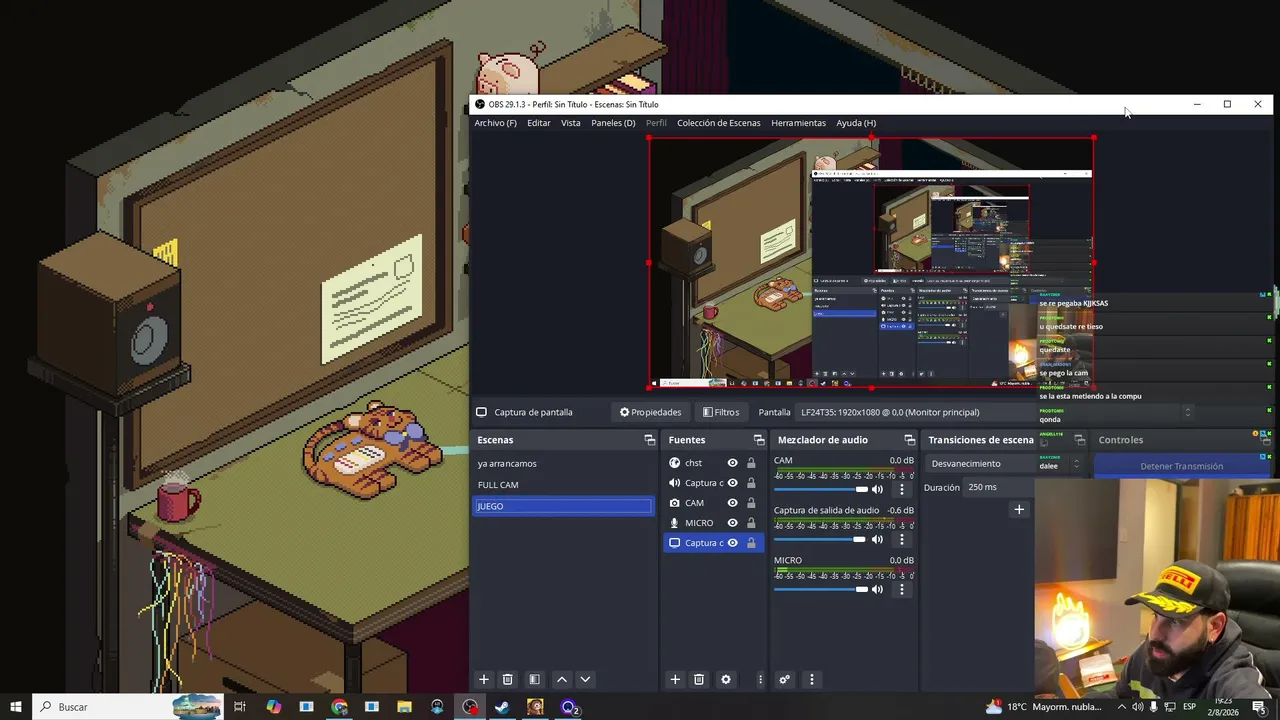Toggle lock on MICRO source
The width and height of the screenshot is (1280, 720).
[751, 523]
